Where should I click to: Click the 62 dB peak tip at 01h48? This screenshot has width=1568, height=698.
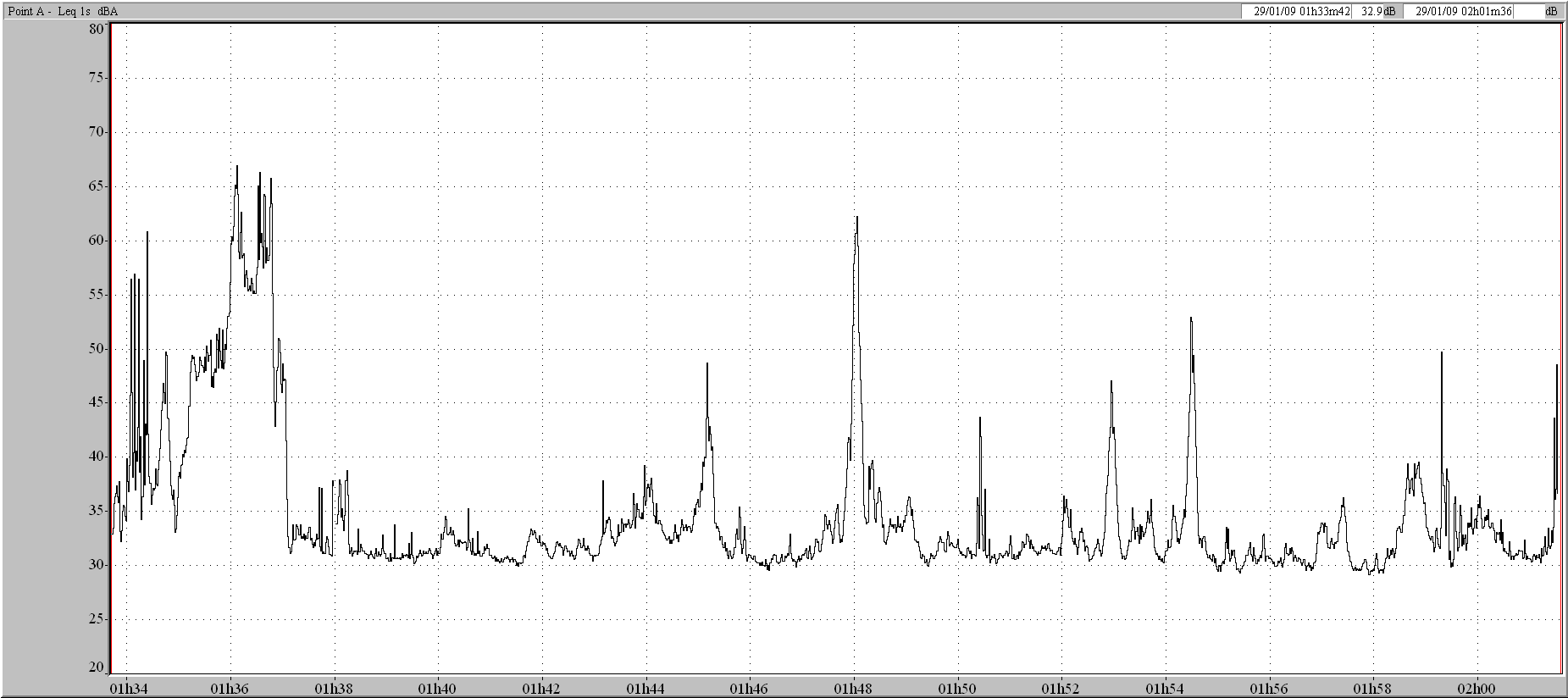pyautogui.click(x=857, y=218)
